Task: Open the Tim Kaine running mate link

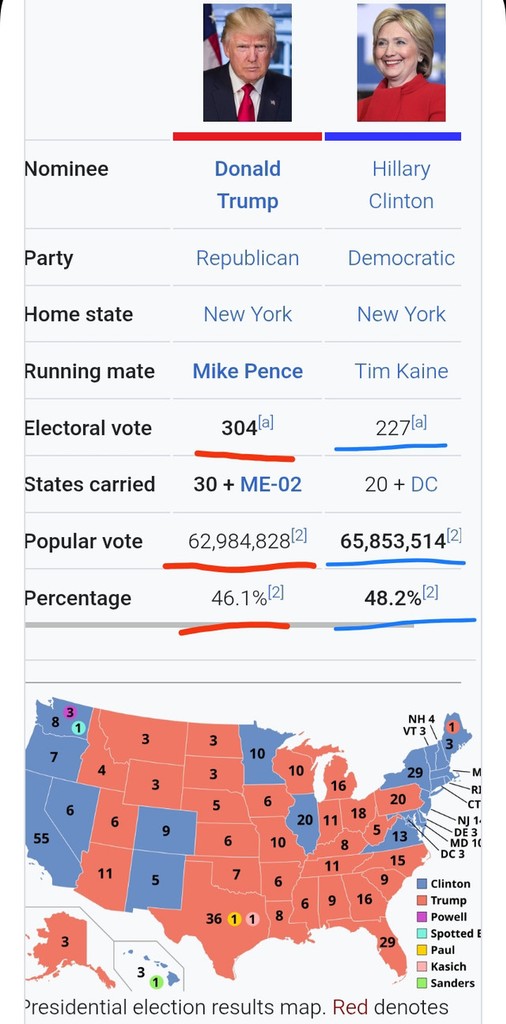Action: click(x=401, y=371)
